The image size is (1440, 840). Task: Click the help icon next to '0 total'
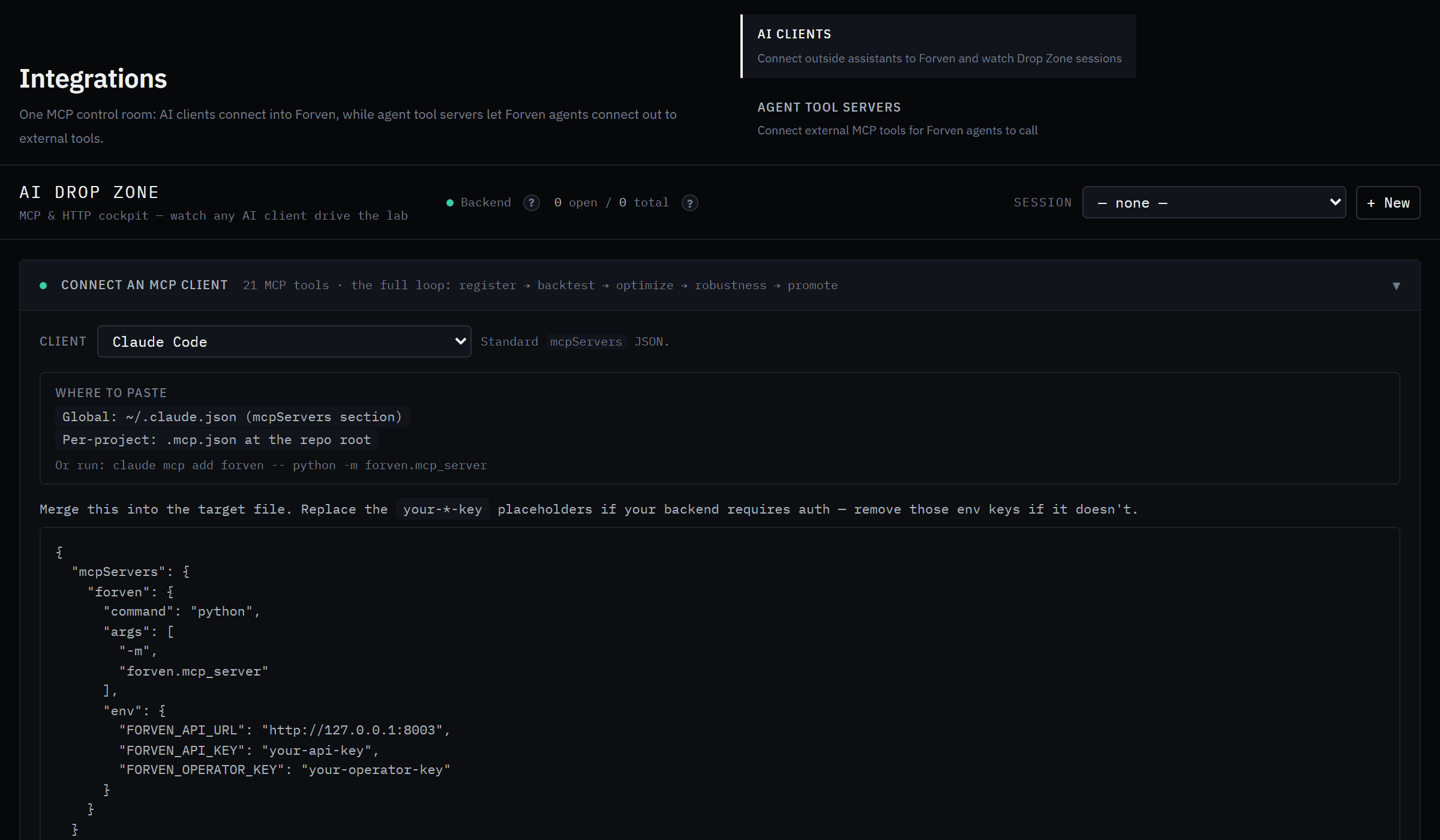point(690,203)
